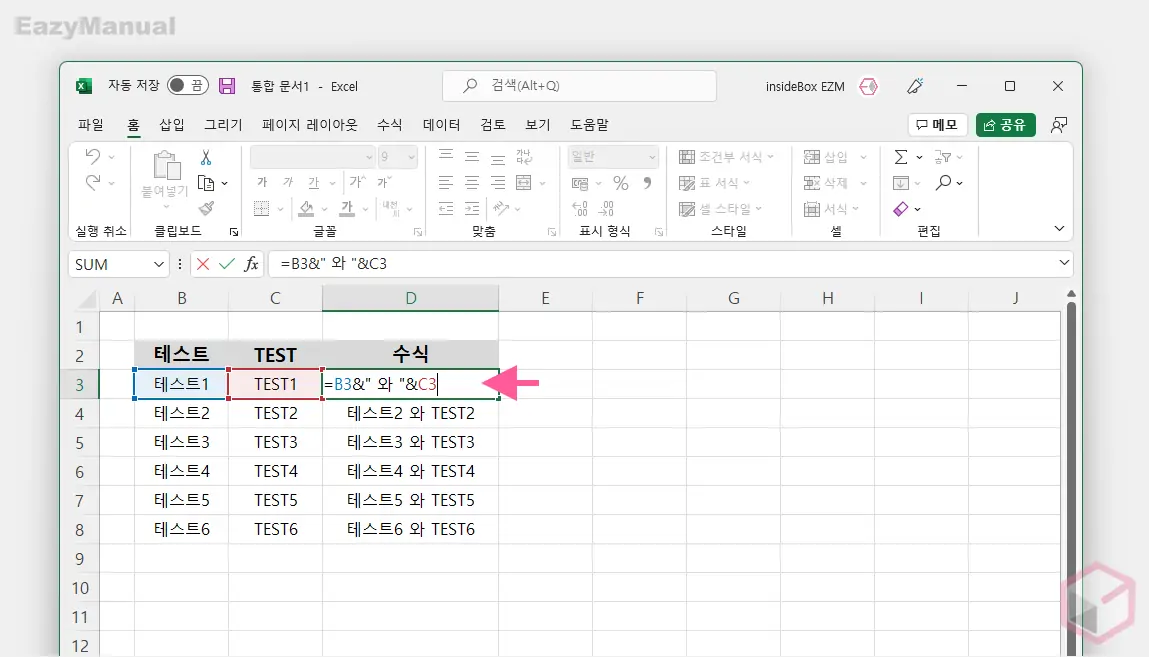Toggle Top Align vertical alignment
This screenshot has width=1149, height=657.
[446, 156]
